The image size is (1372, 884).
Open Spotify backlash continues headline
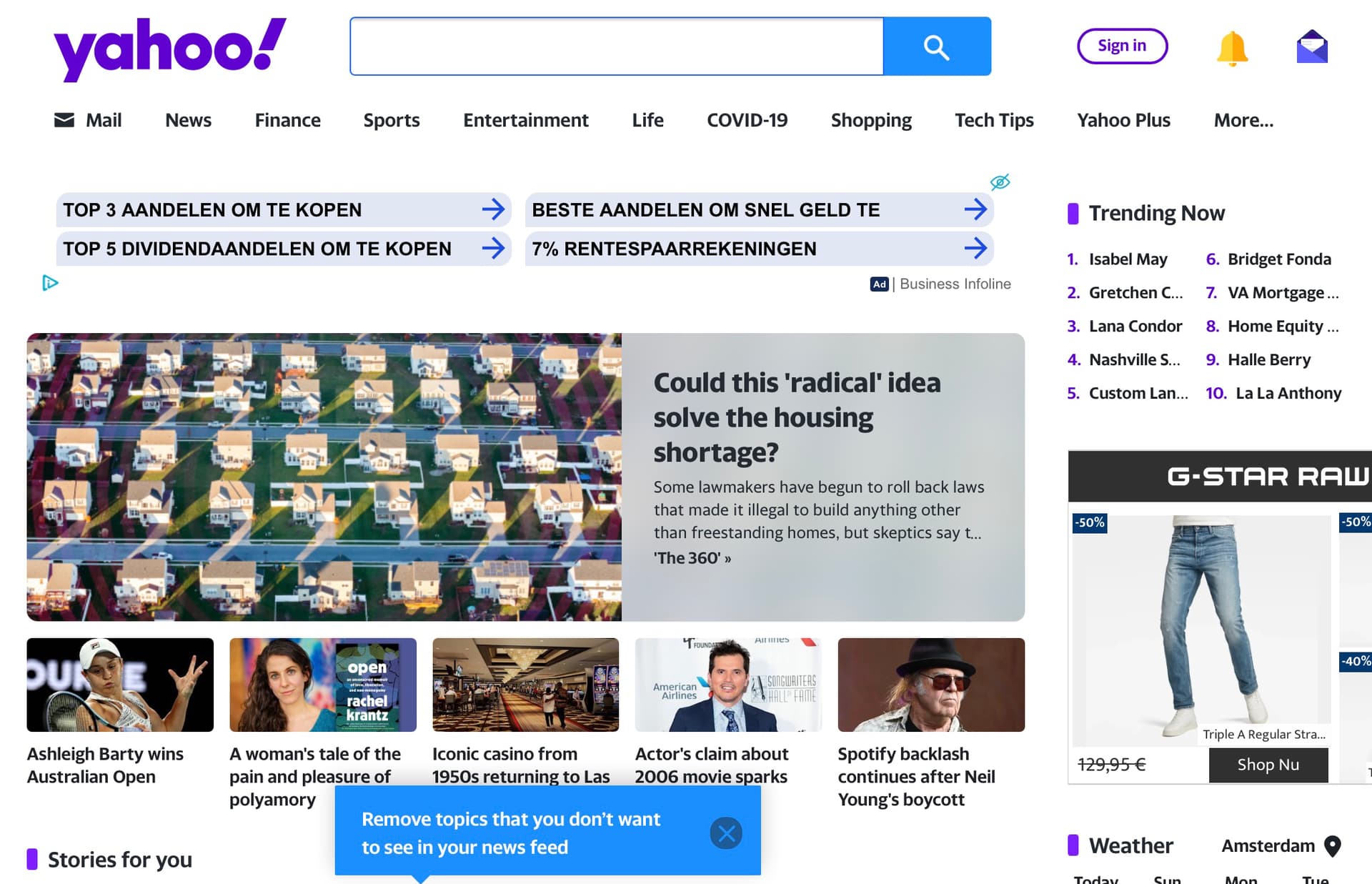pos(916,777)
